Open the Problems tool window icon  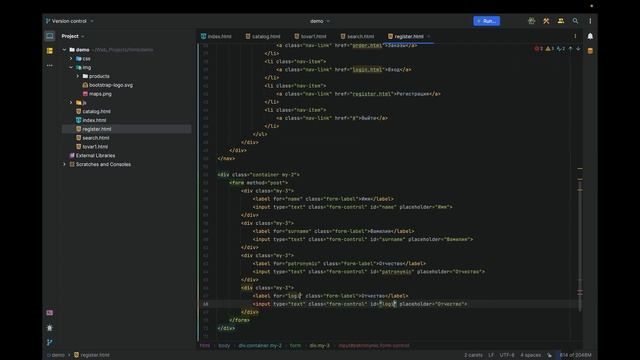click(x=49, y=328)
